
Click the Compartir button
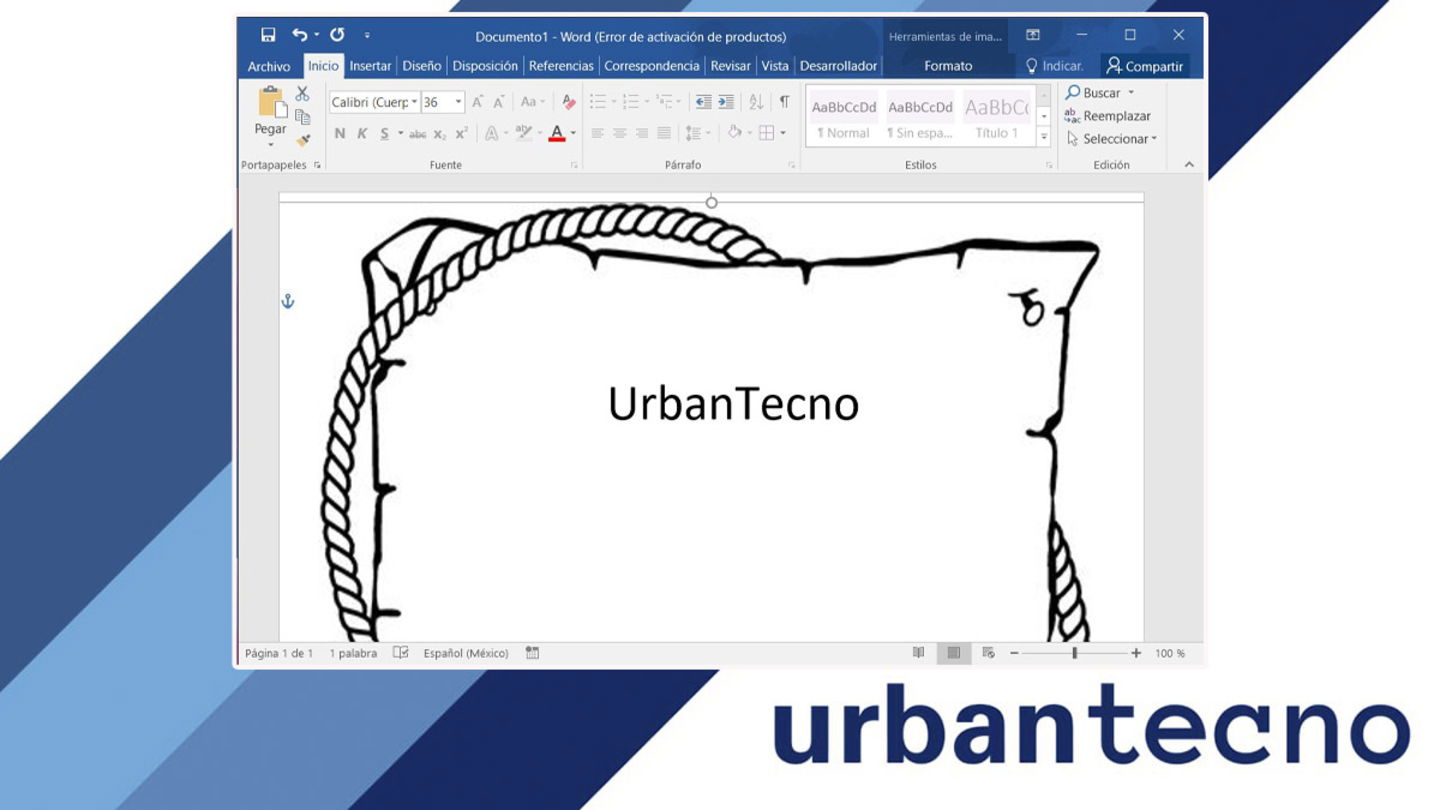click(x=1145, y=66)
